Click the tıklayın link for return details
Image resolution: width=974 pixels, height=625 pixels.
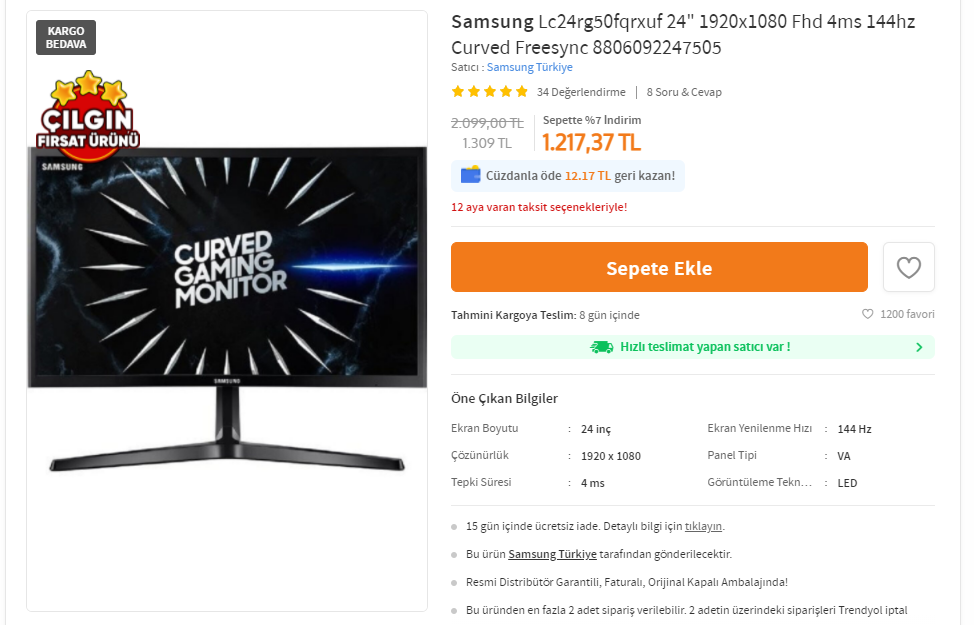(703, 526)
